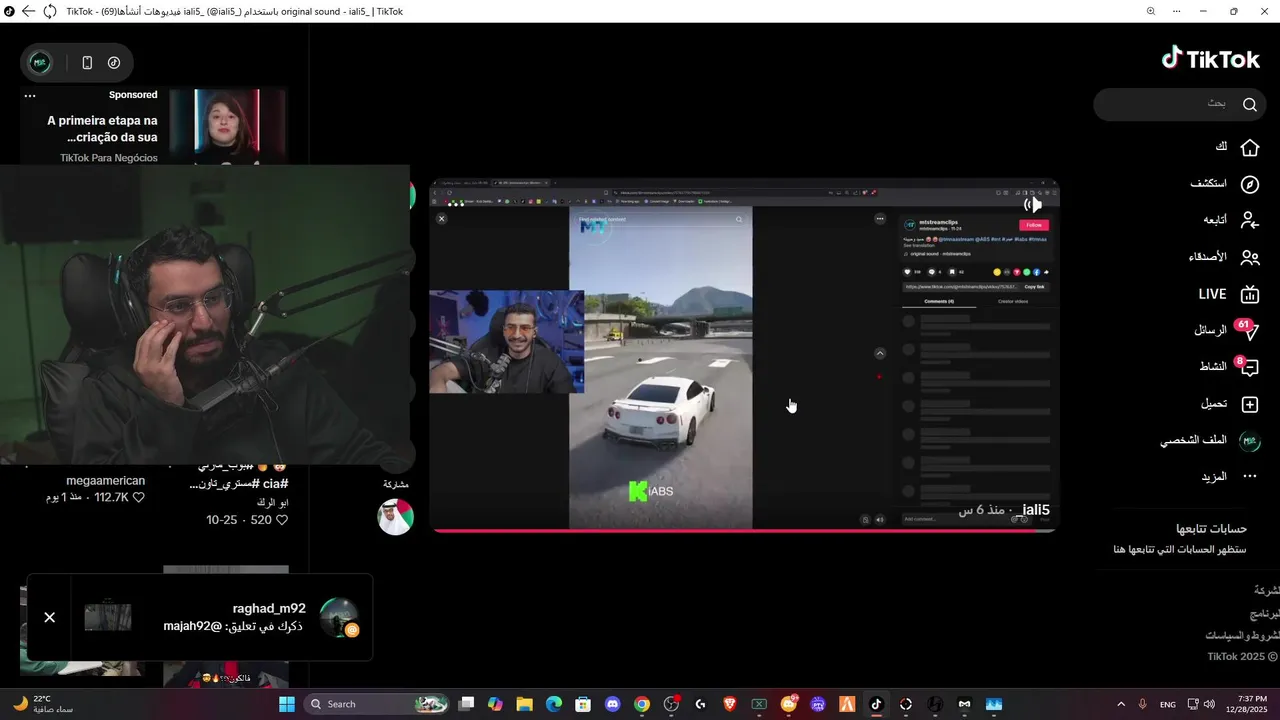Click the TikTok Para Negócios advertiser name
Screen dimensions: 1280x720
click(108, 158)
